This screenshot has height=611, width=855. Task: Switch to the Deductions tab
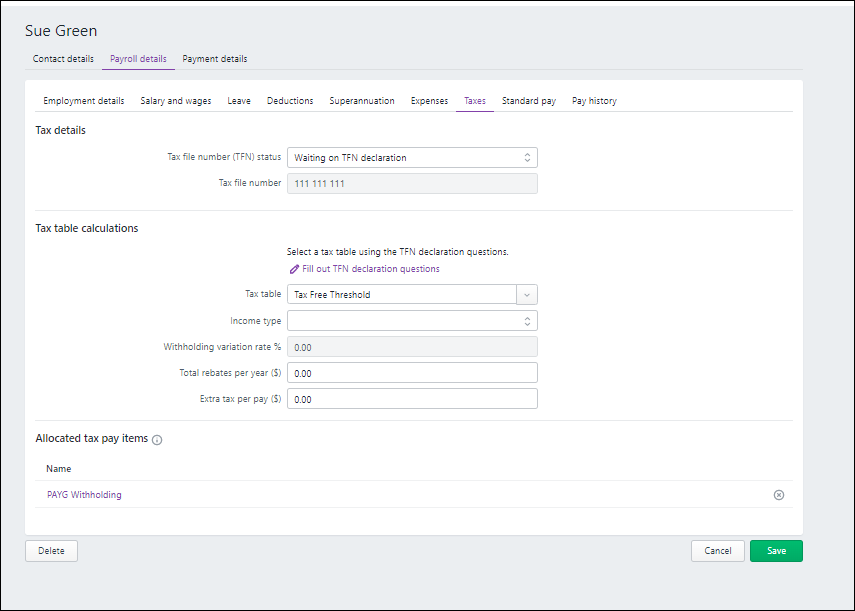click(x=290, y=100)
